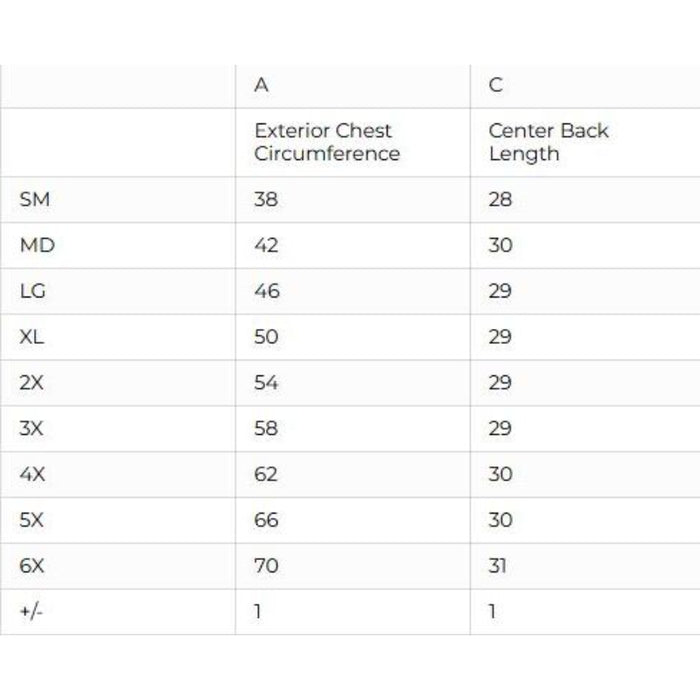
Task: Click the SM size row label
Action: tap(34, 199)
